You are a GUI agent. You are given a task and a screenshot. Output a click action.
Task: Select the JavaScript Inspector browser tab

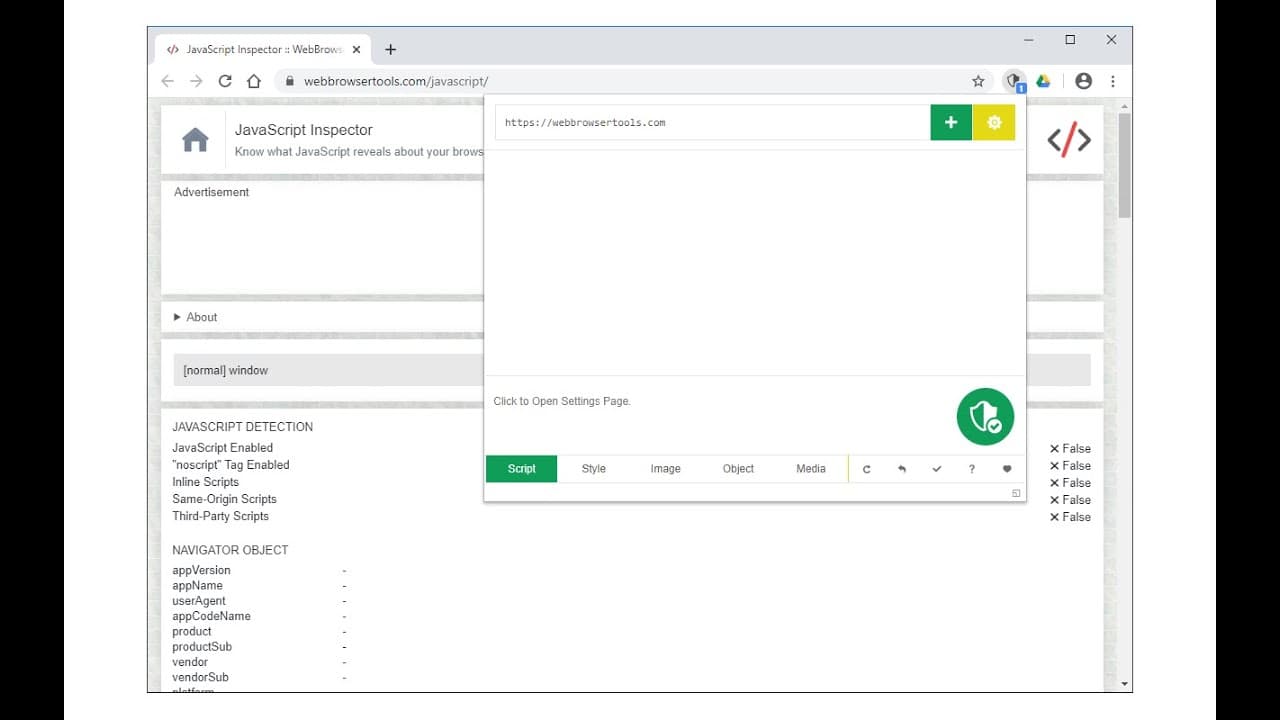click(x=262, y=49)
